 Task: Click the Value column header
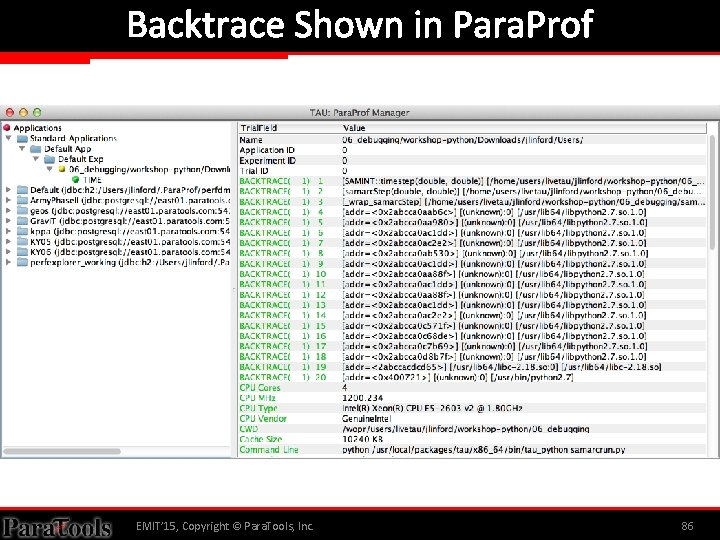[x=524, y=128]
